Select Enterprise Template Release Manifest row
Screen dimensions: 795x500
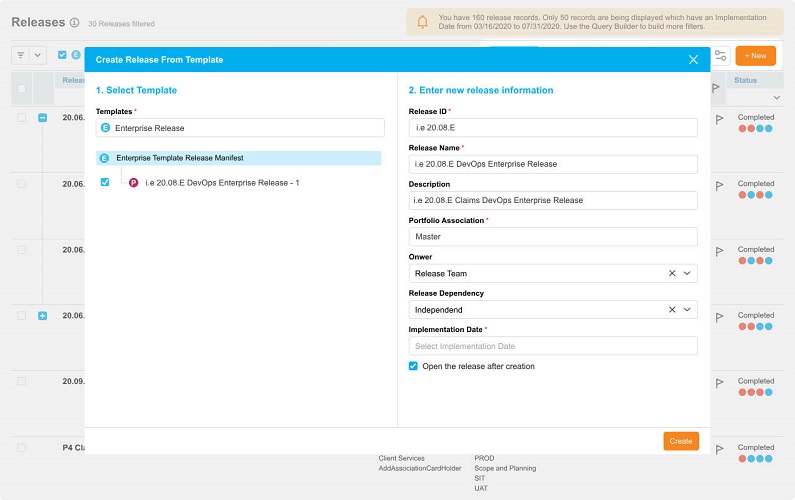point(238,158)
